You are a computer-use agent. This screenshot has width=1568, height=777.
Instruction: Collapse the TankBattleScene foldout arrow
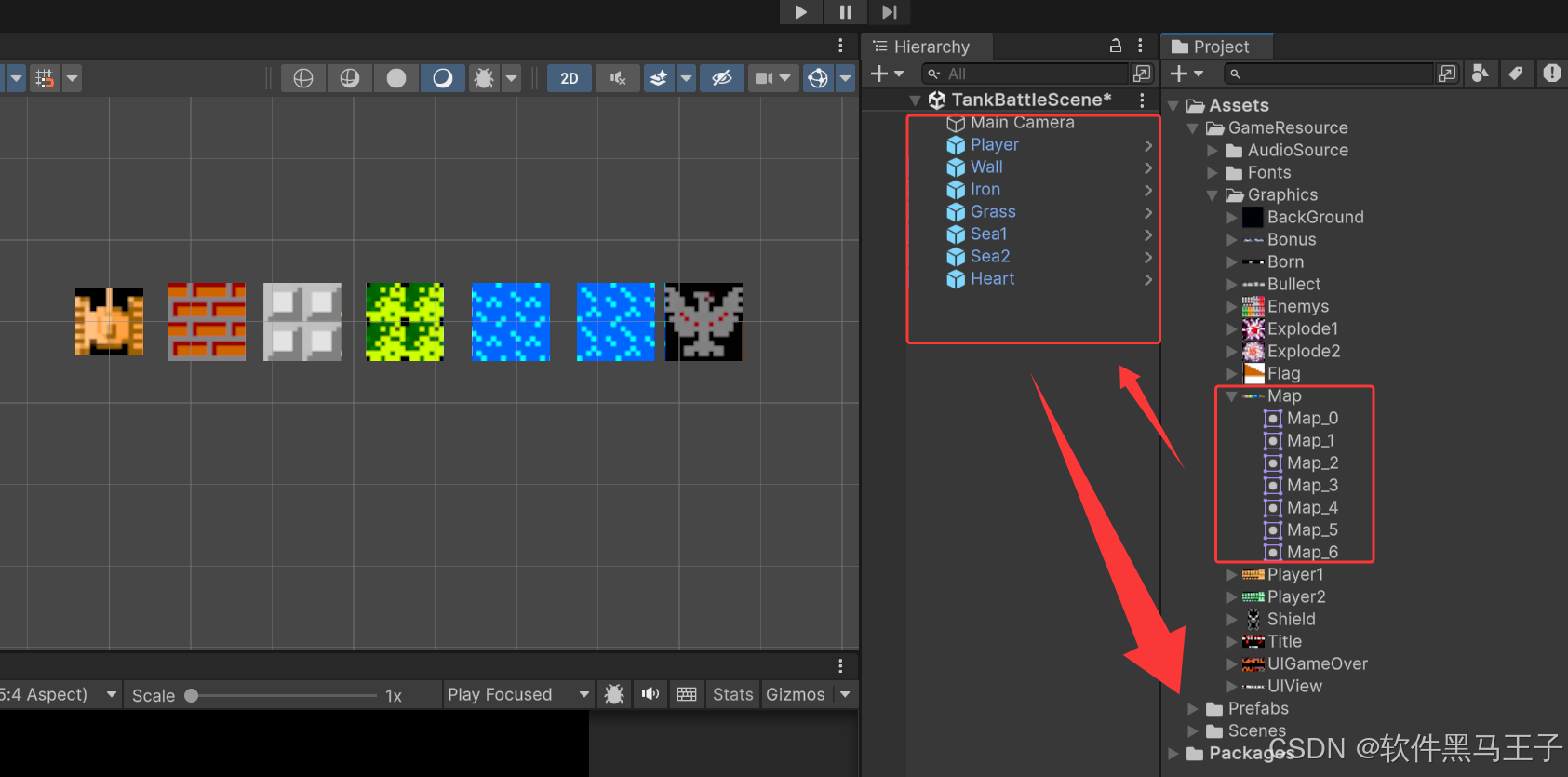[x=915, y=100]
